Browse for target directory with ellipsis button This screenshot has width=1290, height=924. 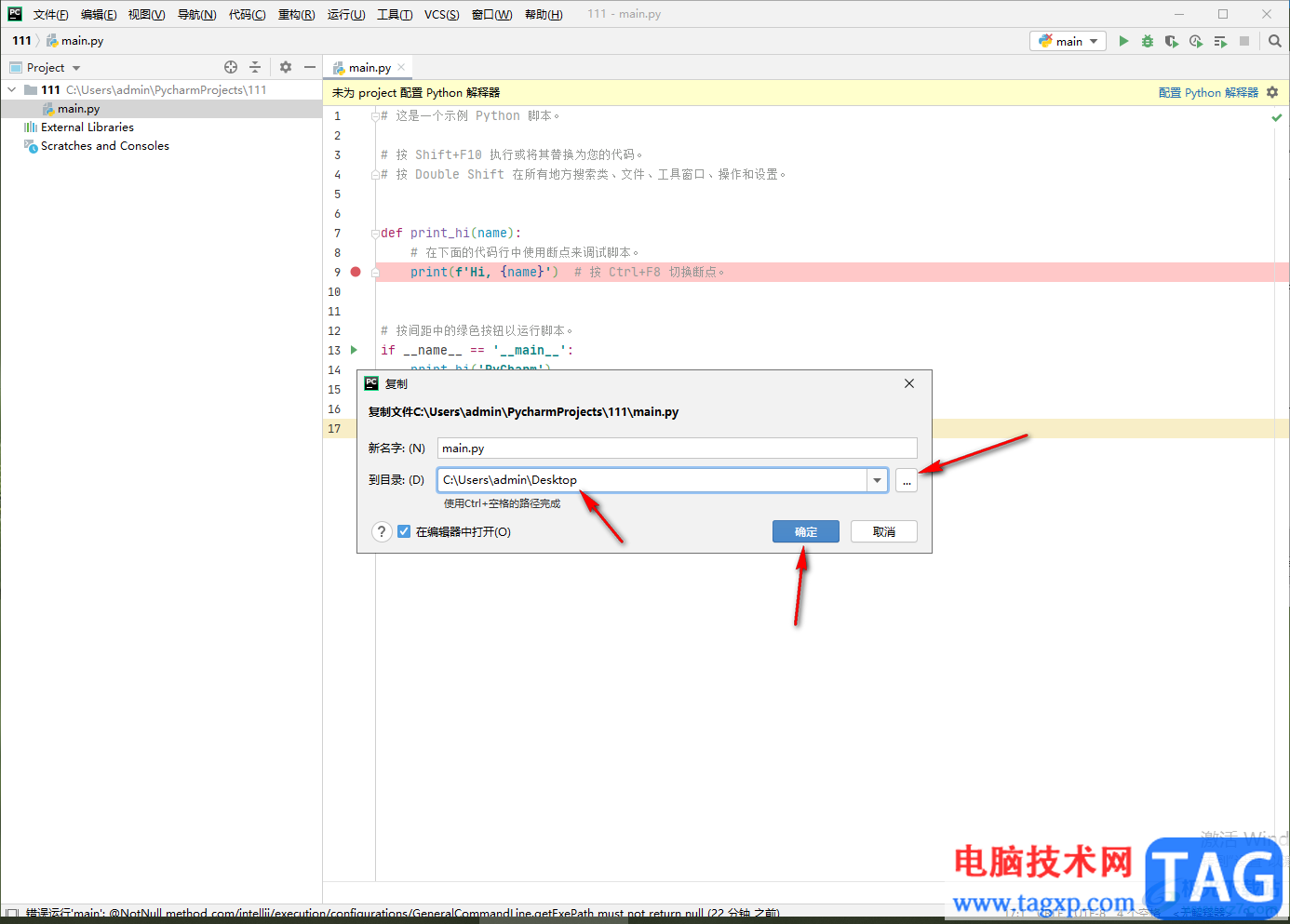tap(907, 480)
